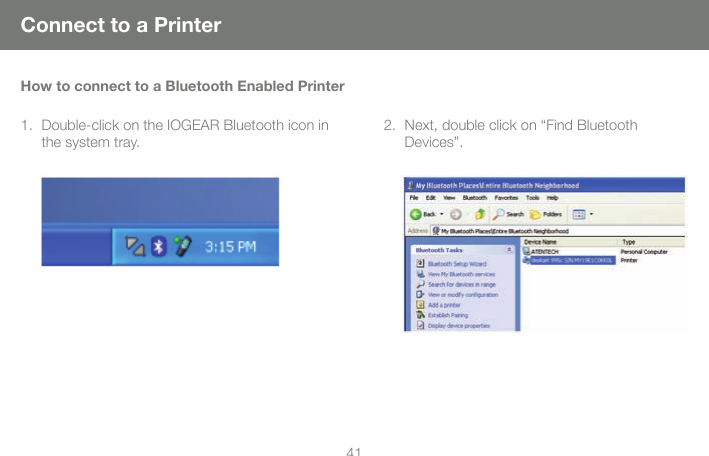
Task: Click the deskjet printer device icon
Action: (526, 260)
